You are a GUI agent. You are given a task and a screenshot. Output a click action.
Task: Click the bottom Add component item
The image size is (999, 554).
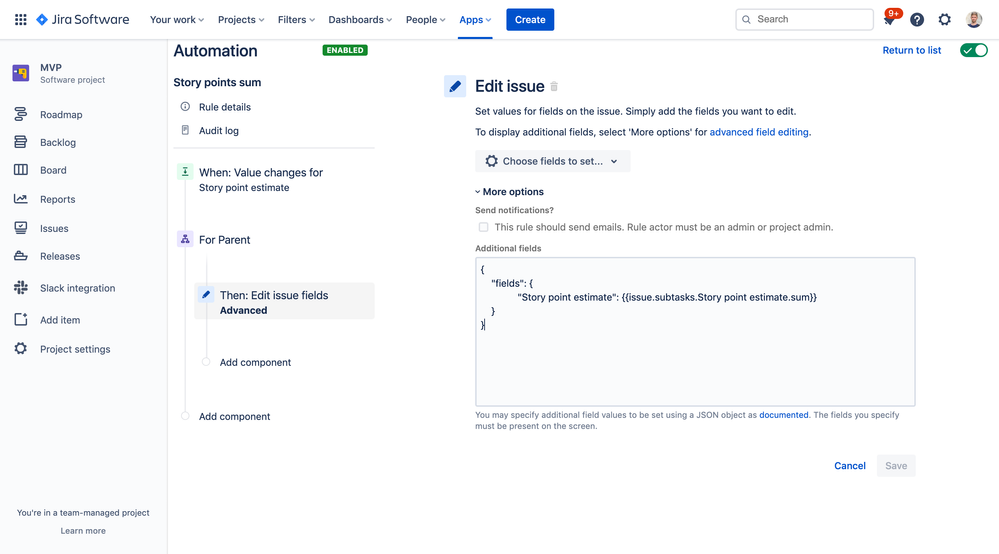(x=234, y=416)
